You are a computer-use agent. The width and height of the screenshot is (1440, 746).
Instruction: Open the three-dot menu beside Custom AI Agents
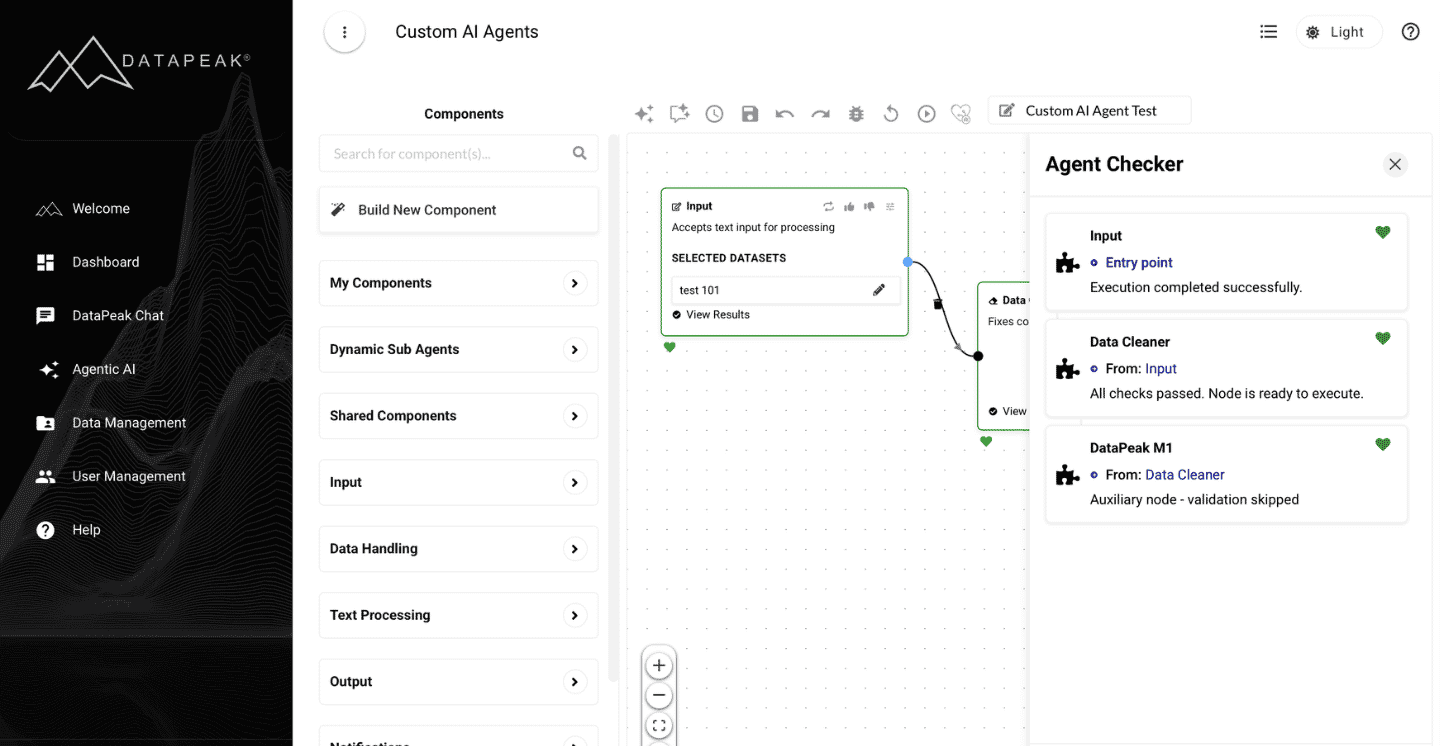point(345,32)
